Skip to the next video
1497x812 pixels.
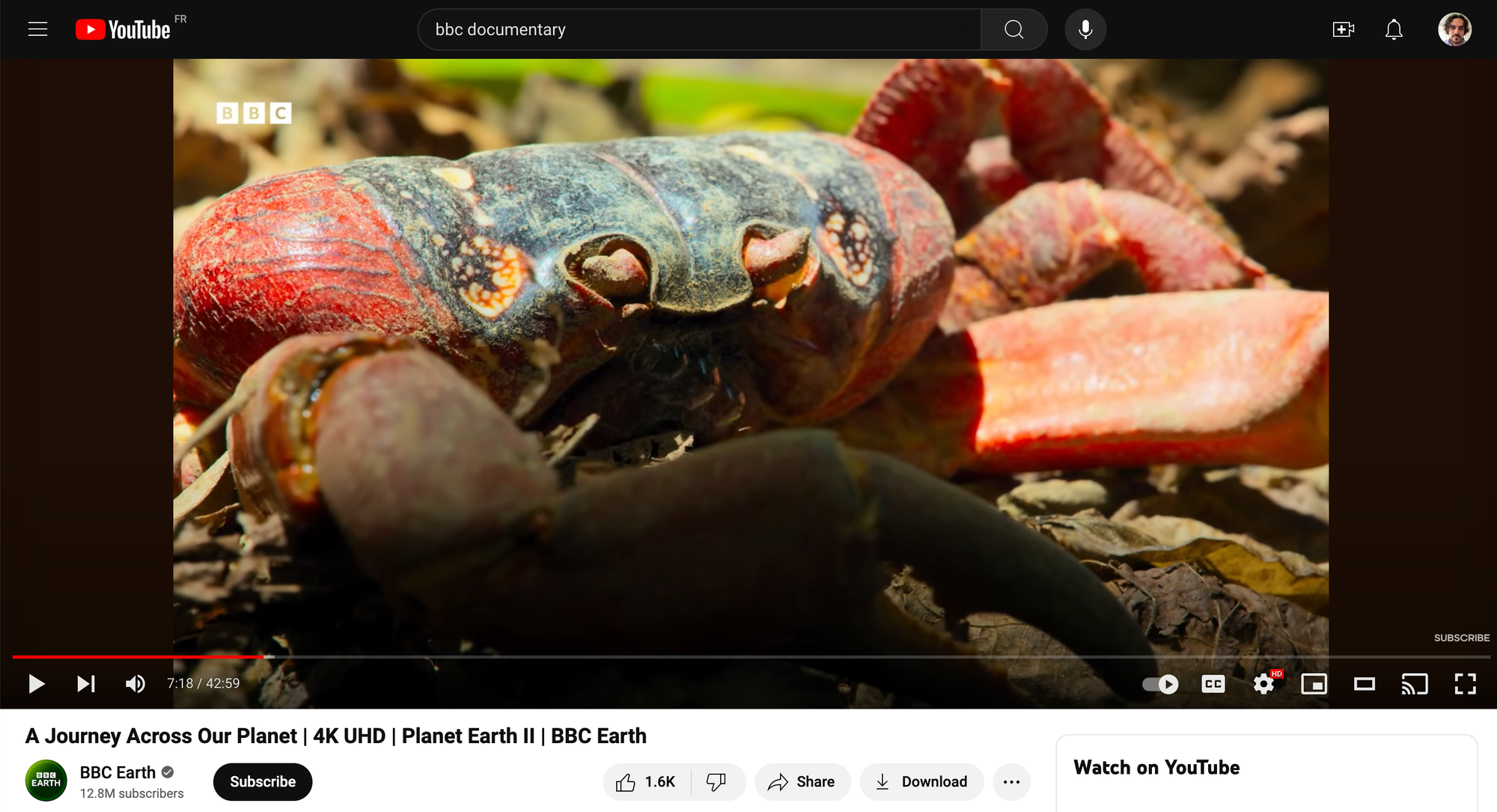click(x=86, y=683)
